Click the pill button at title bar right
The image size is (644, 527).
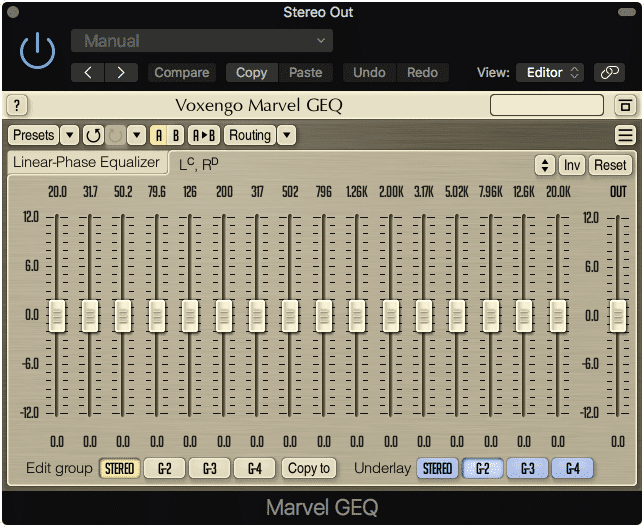[x=627, y=12]
